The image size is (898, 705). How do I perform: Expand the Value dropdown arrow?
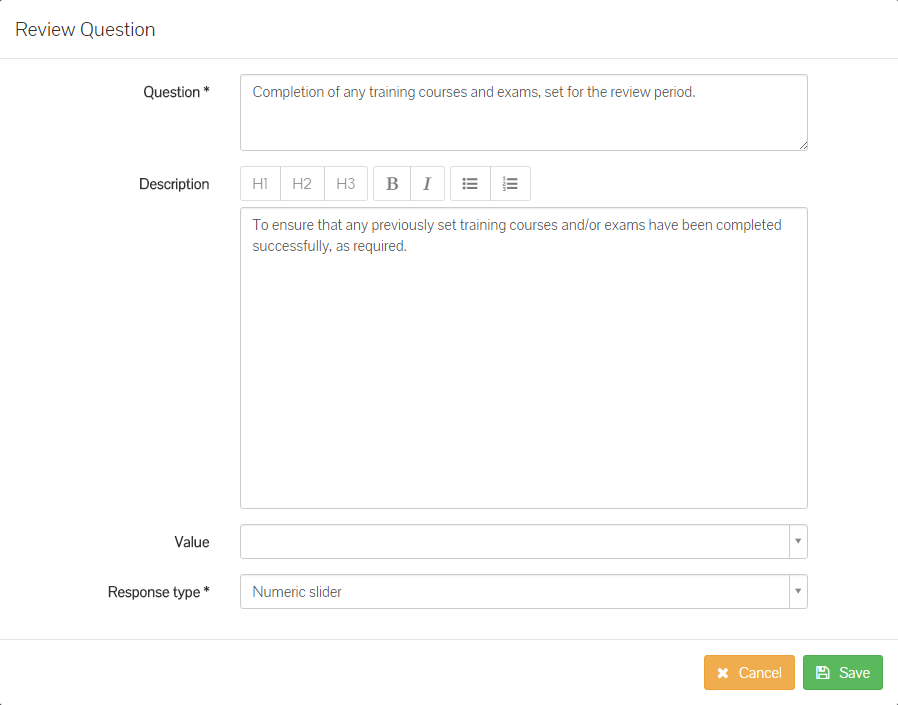(798, 542)
